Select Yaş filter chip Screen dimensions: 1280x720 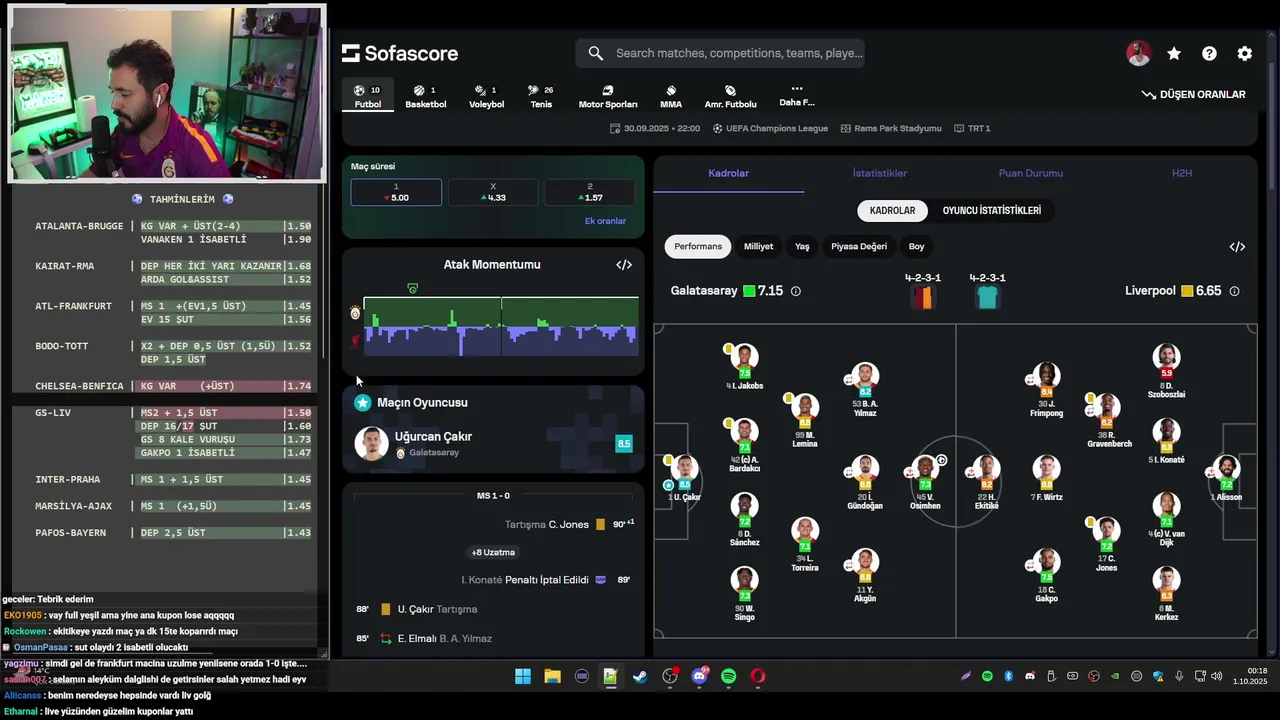802,246
